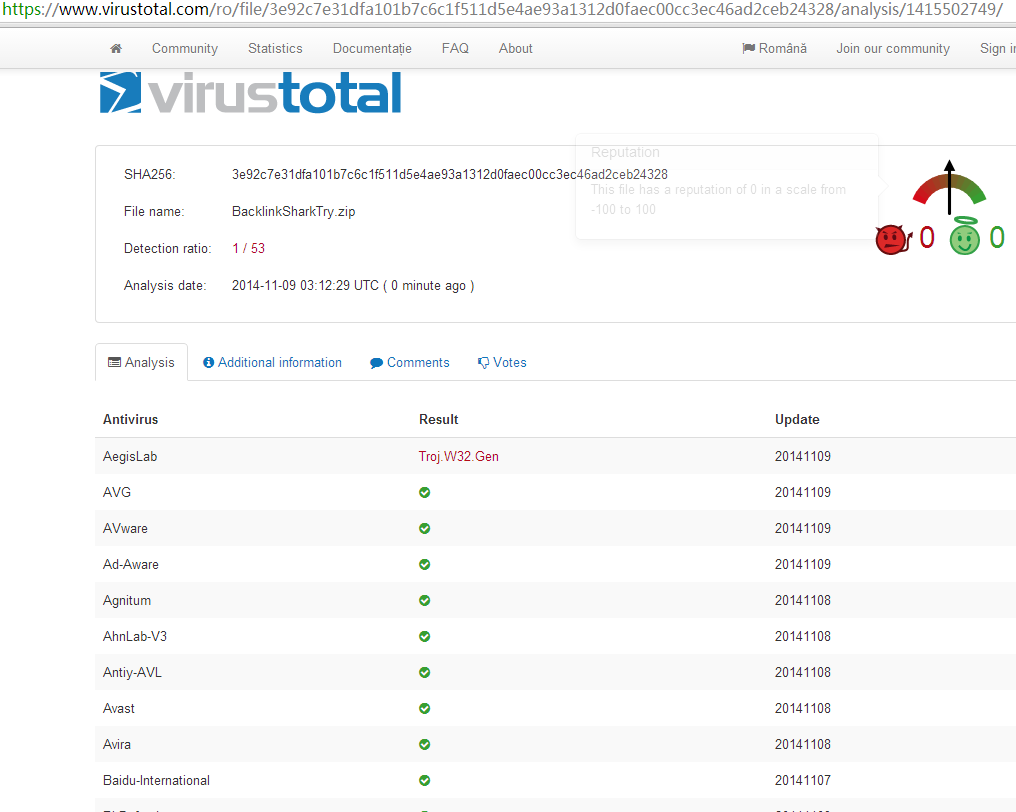Click the green check for AVware
Screen dimensions: 1016x812
point(424,528)
